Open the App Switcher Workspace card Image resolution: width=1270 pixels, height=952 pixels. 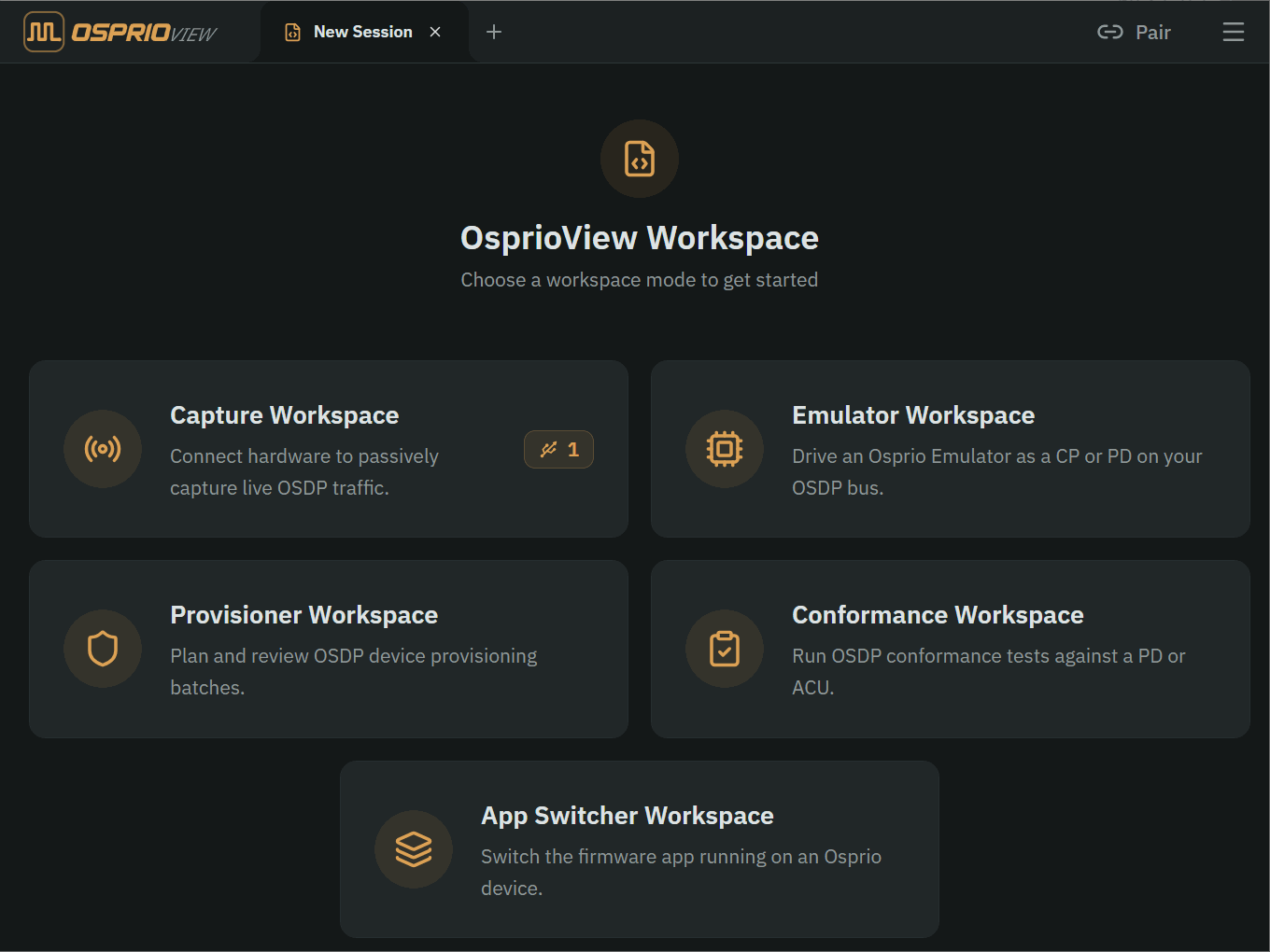[x=640, y=849]
